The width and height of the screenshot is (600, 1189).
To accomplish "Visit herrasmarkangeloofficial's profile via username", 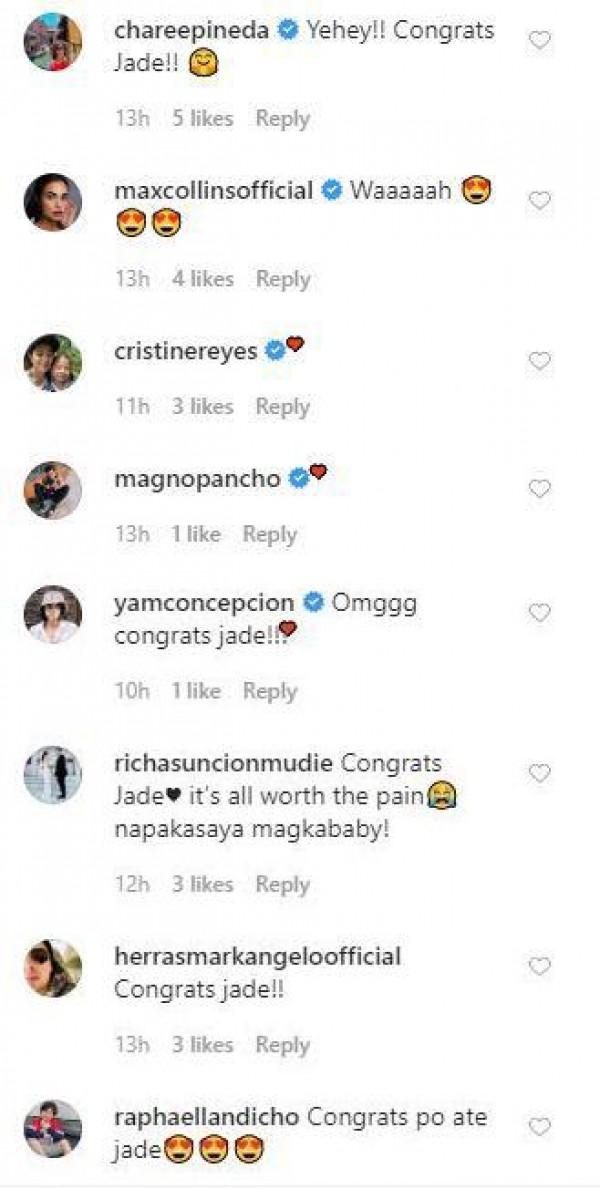I will pos(258,956).
